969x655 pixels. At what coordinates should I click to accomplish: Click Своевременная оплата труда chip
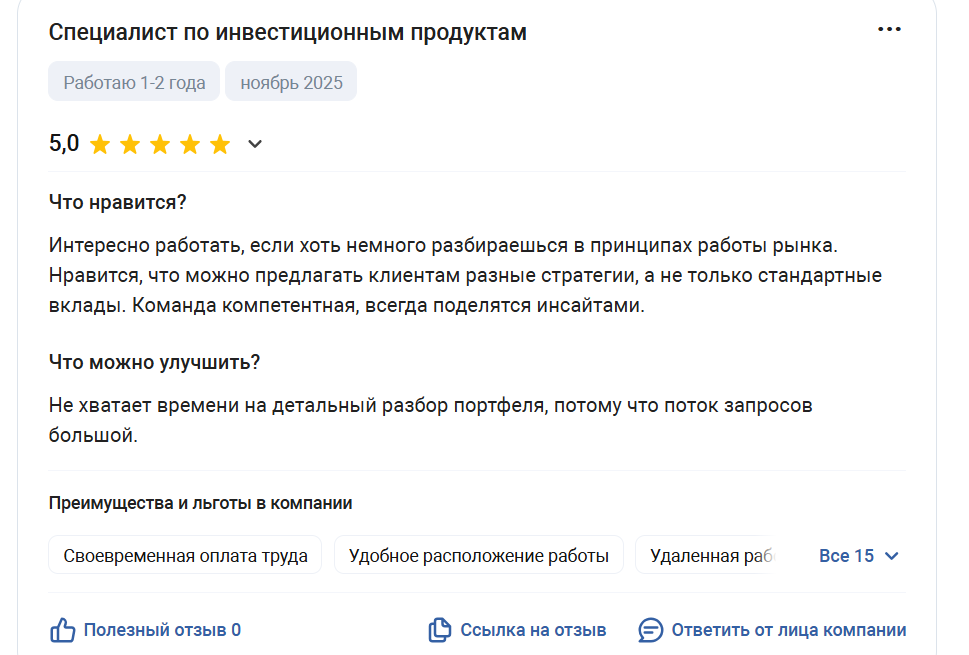185,555
